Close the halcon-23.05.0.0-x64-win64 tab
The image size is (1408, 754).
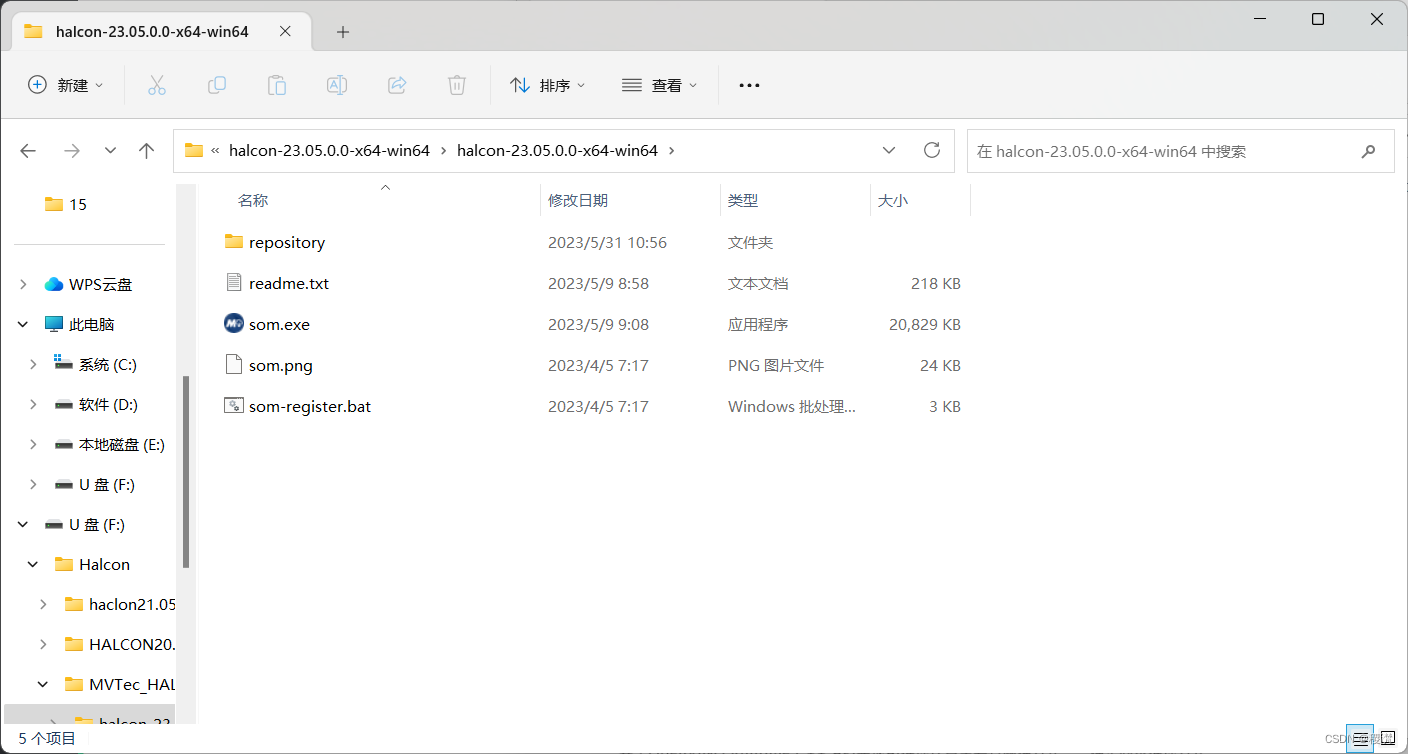tap(285, 31)
